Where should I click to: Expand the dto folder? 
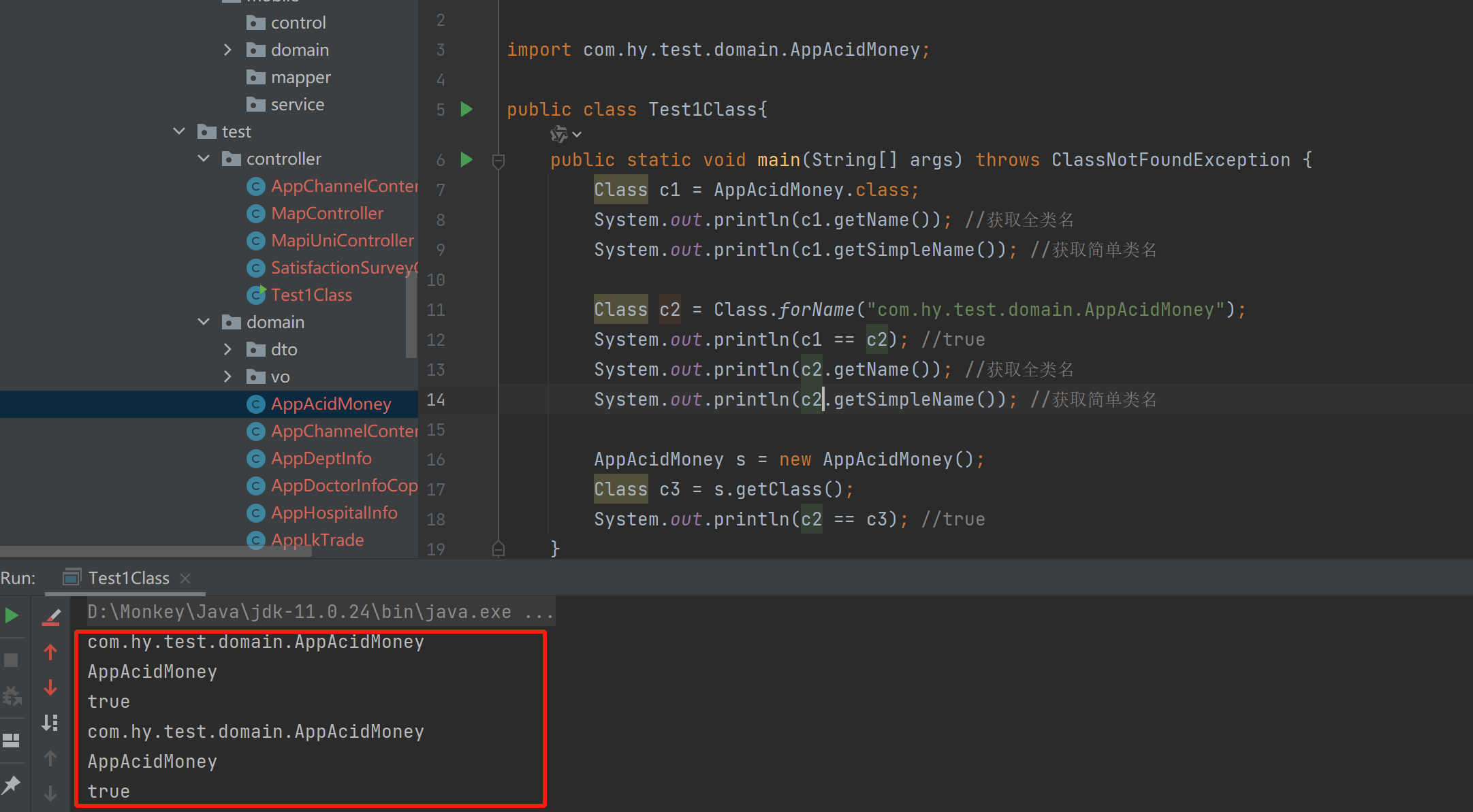(228, 349)
